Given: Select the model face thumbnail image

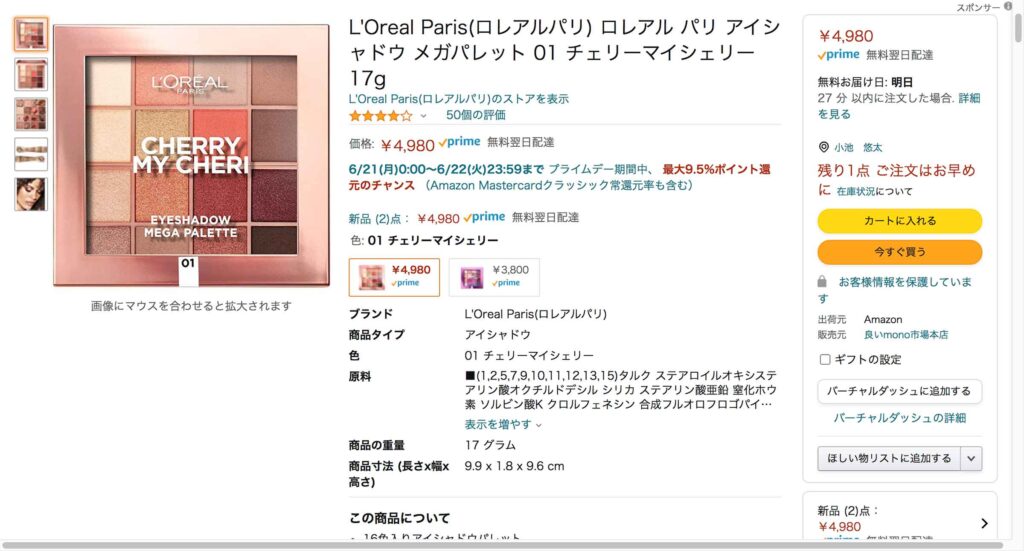Looking at the screenshot, I should click(x=31, y=194).
